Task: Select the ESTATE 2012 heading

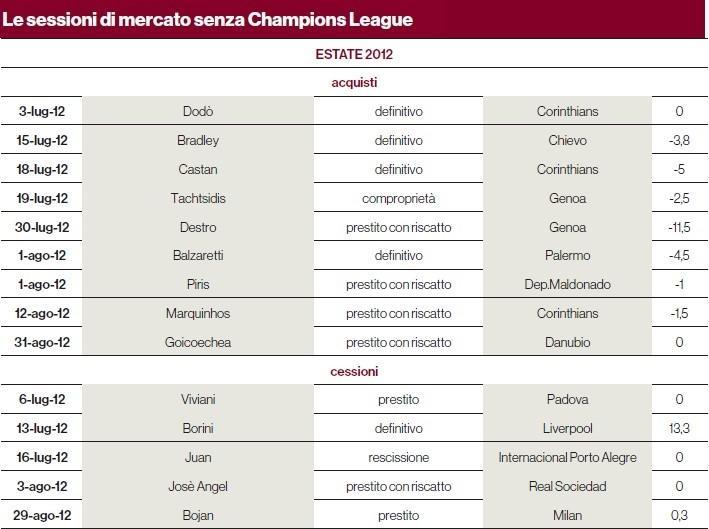Action: tap(354, 54)
